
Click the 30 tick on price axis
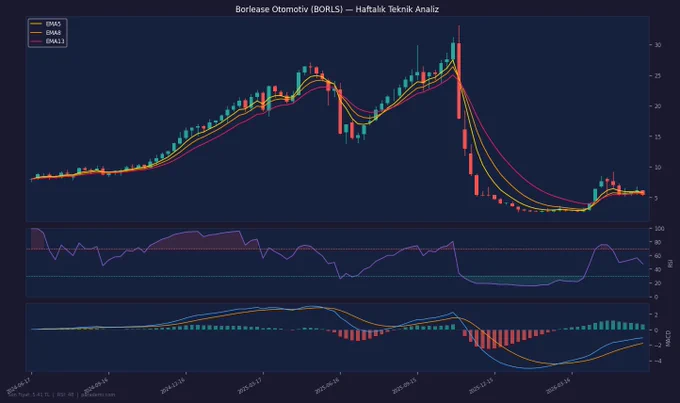658,45
